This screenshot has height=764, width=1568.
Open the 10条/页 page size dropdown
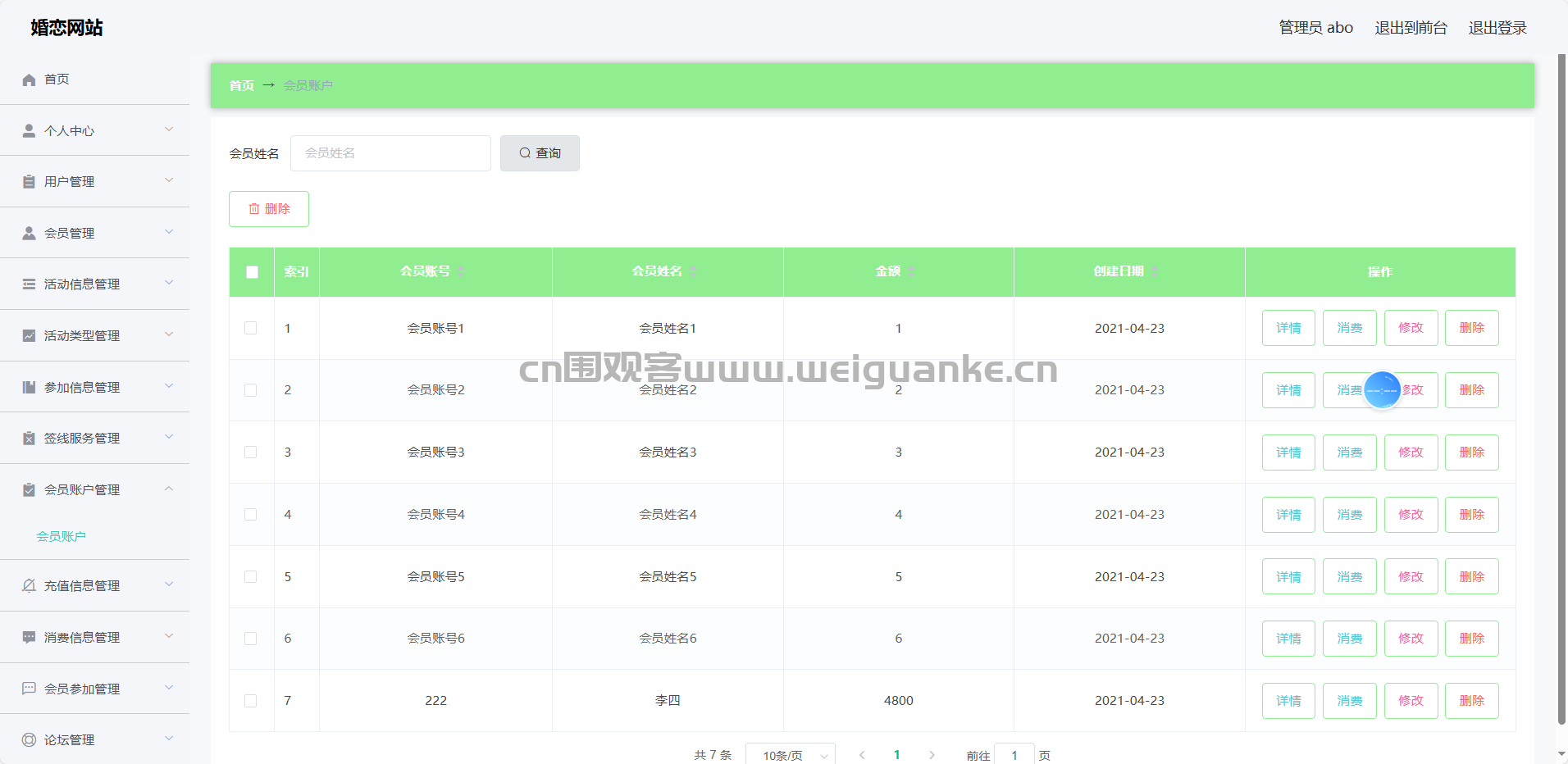790,755
